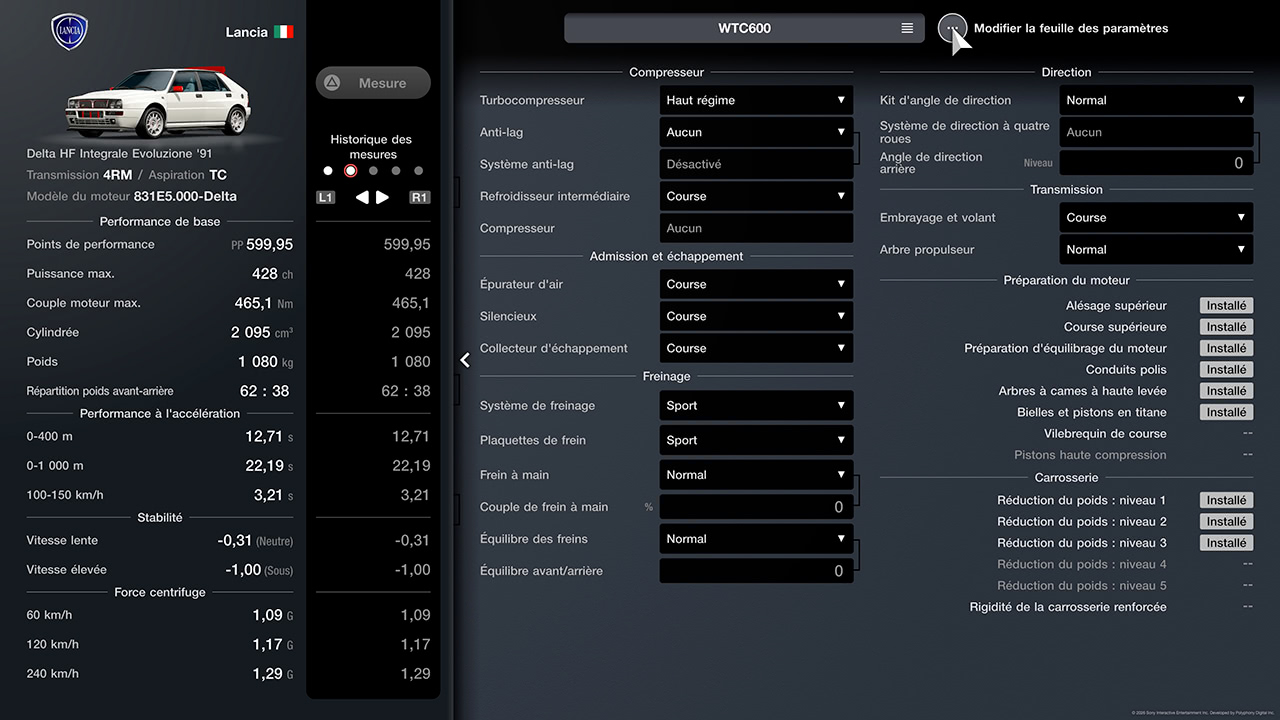
Task: Click the Couple de frein à main value field
Action: coord(756,507)
